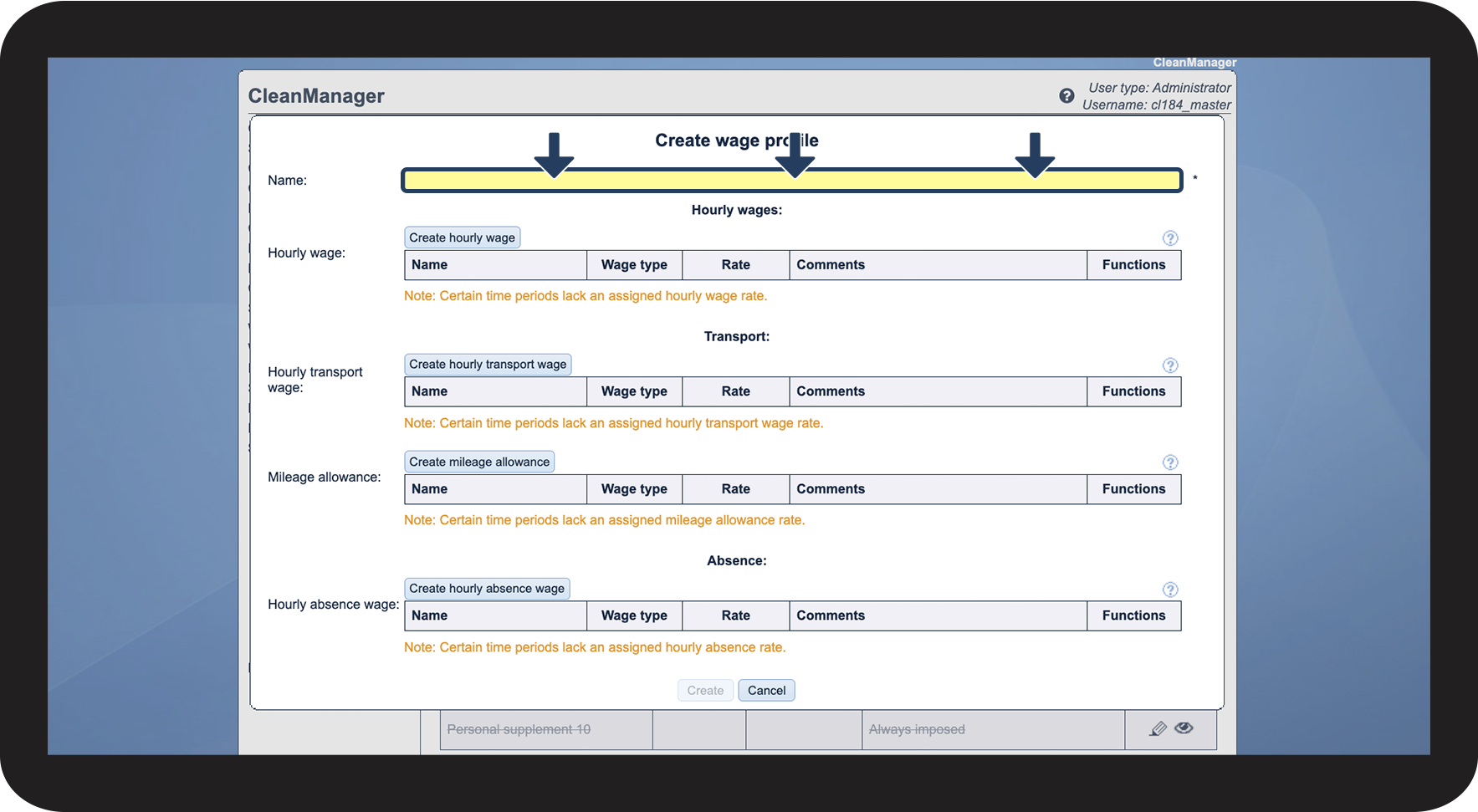This screenshot has width=1478, height=812.
Task: Click Create hourly transport wage button
Action: 488,365
